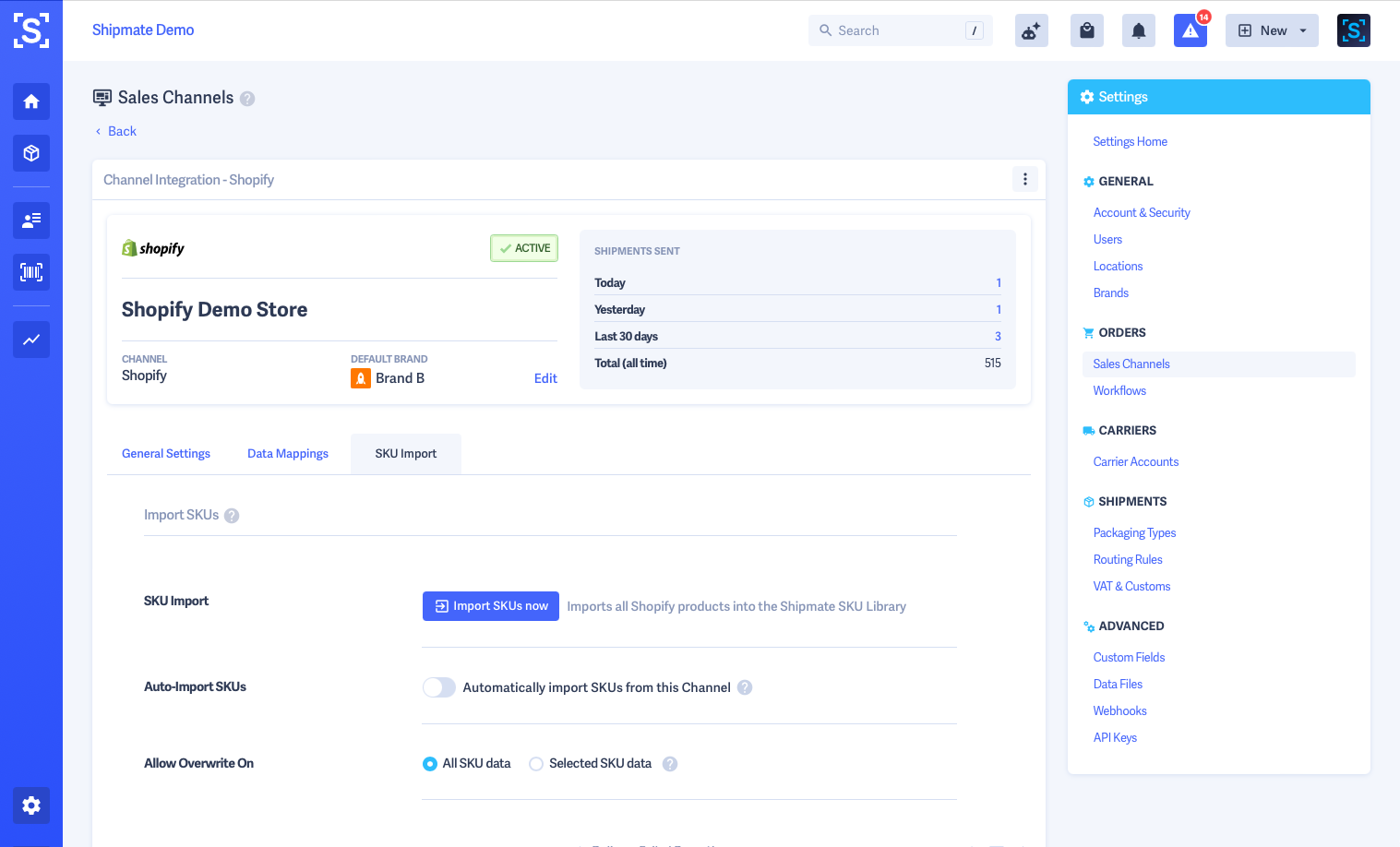Click Shipmate Demo title link
Screen dimensions: 1400x847
pyautogui.click(x=143, y=30)
